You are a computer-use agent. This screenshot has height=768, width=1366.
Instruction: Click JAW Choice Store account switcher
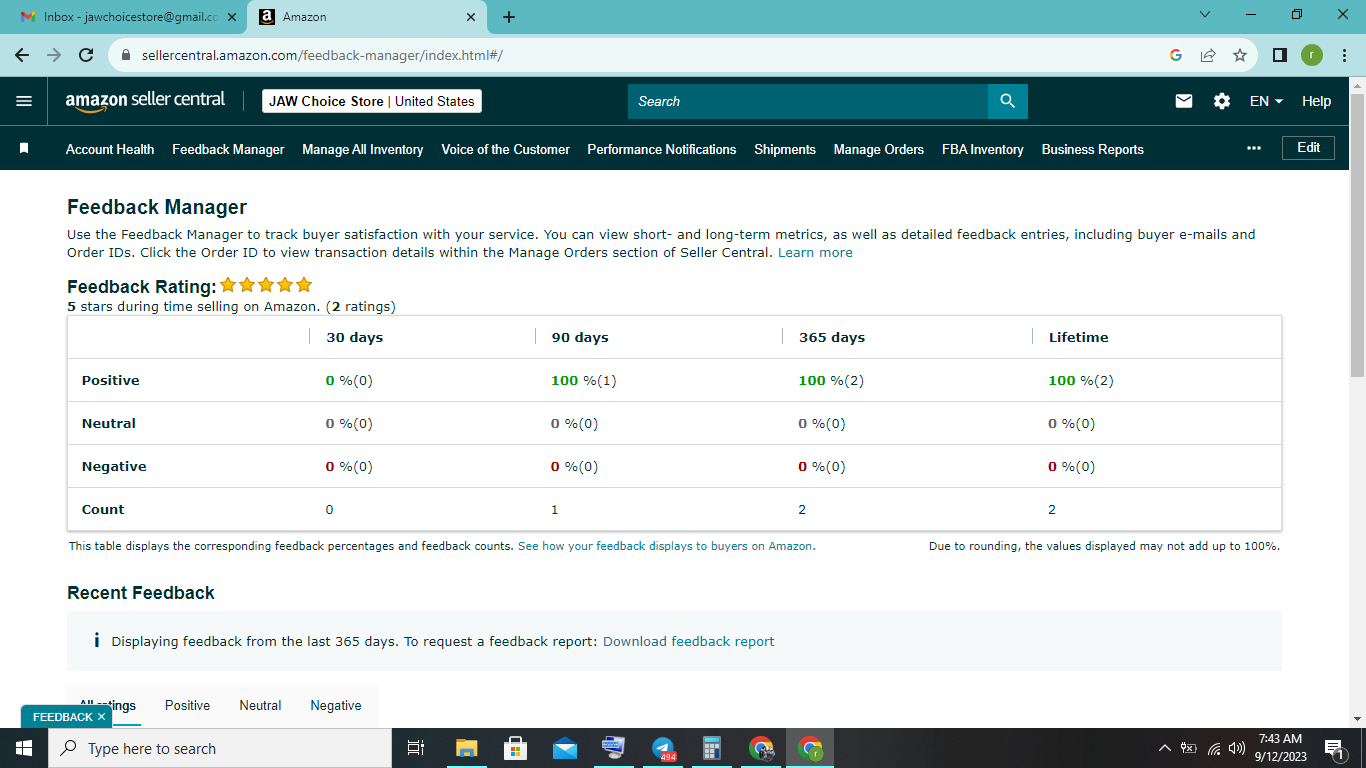pyautogui.click(x=372, y=101)
